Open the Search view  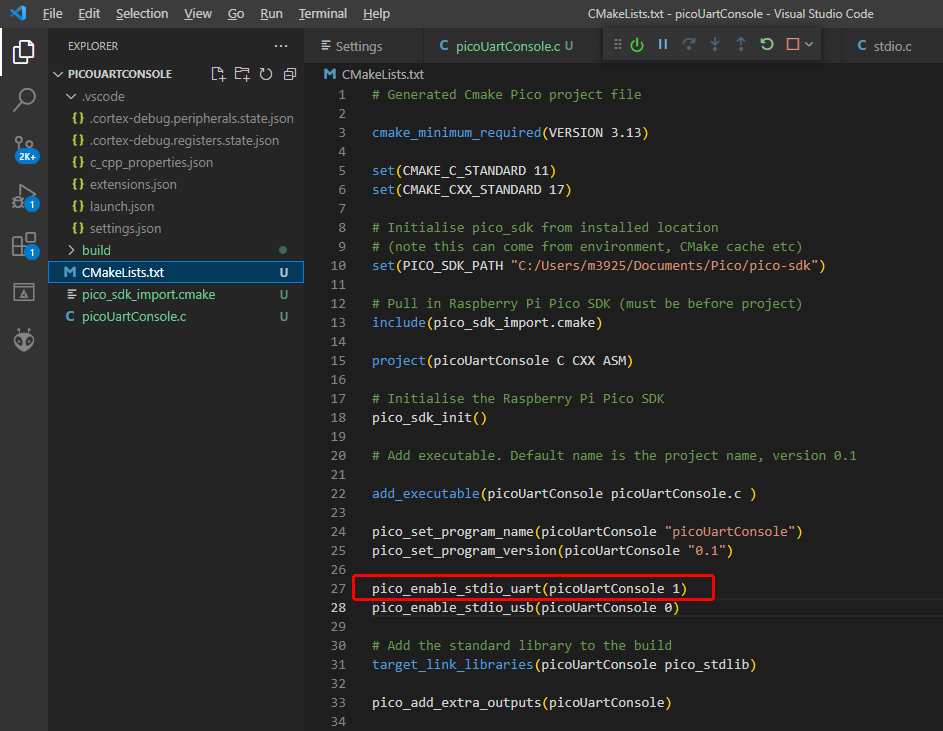pyautogui.click(x=22, y=100)
